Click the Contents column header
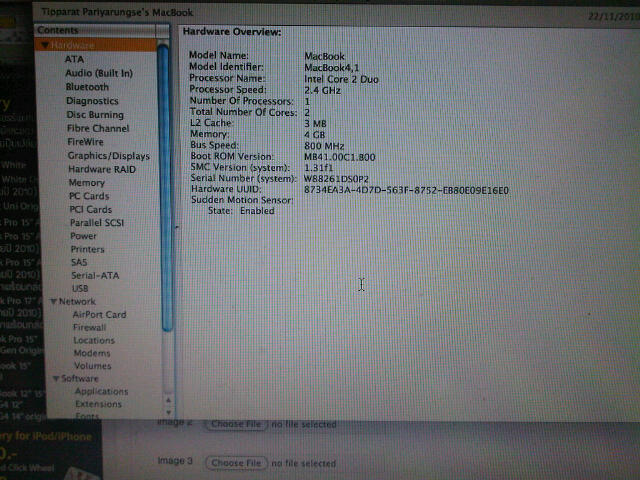Viewport: 640px width, 480px height. pos(96,31)
